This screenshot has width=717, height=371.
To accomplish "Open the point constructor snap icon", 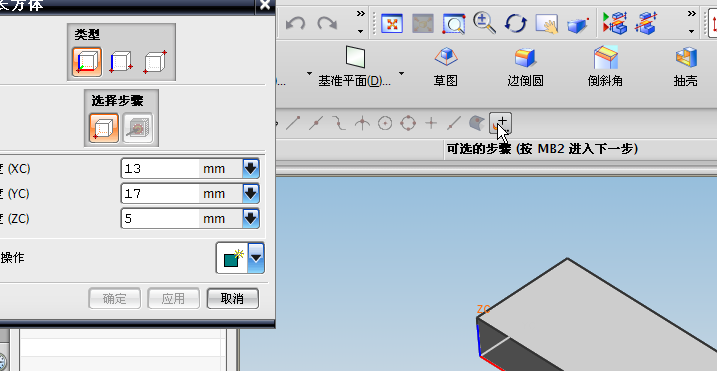I will coord(500,123).
